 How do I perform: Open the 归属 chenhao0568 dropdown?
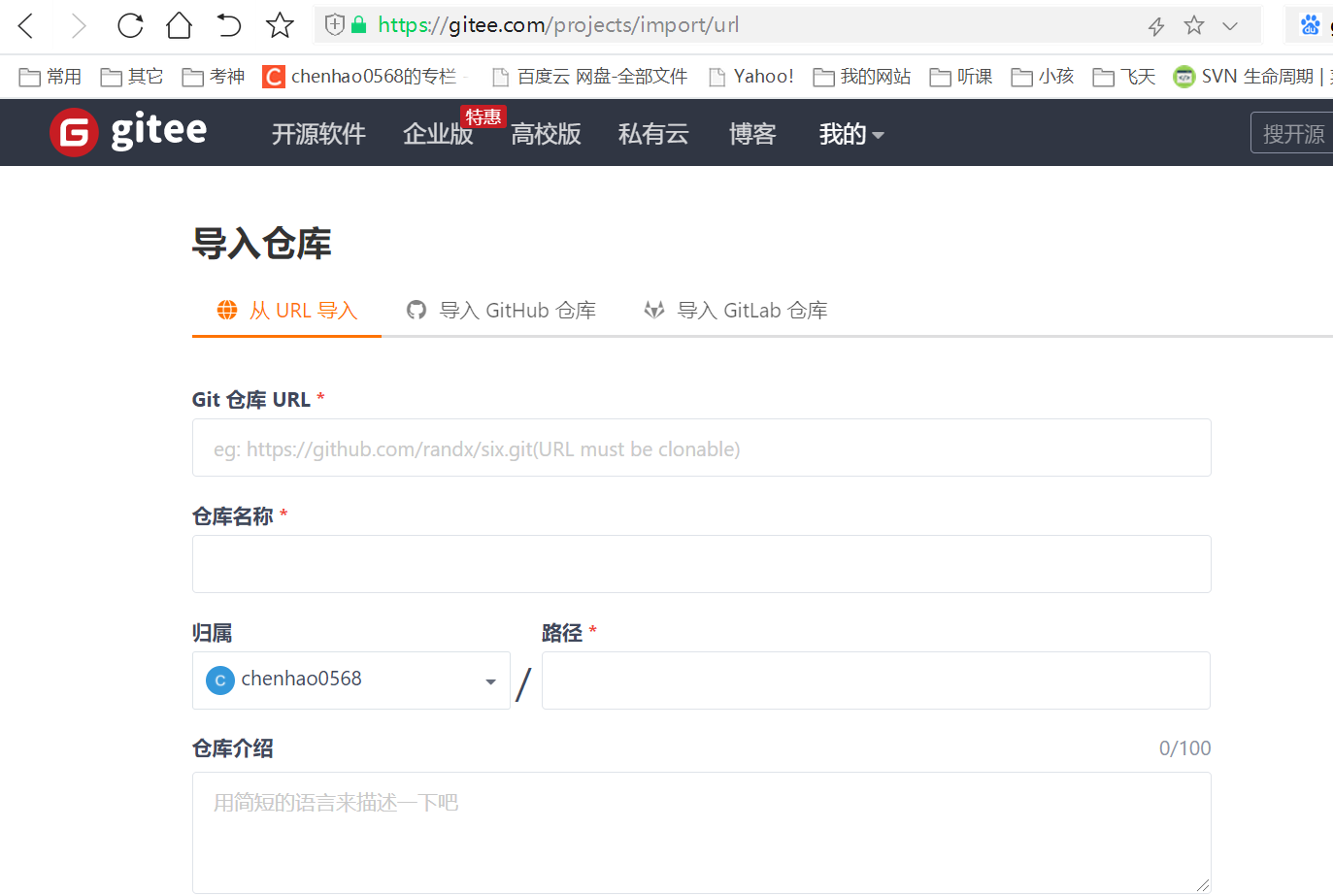pos(351,680)
